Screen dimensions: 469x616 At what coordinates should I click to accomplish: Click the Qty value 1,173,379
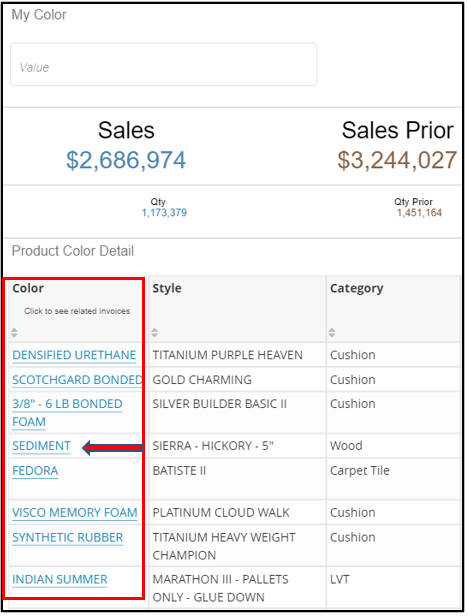click(x=164, y=213)
